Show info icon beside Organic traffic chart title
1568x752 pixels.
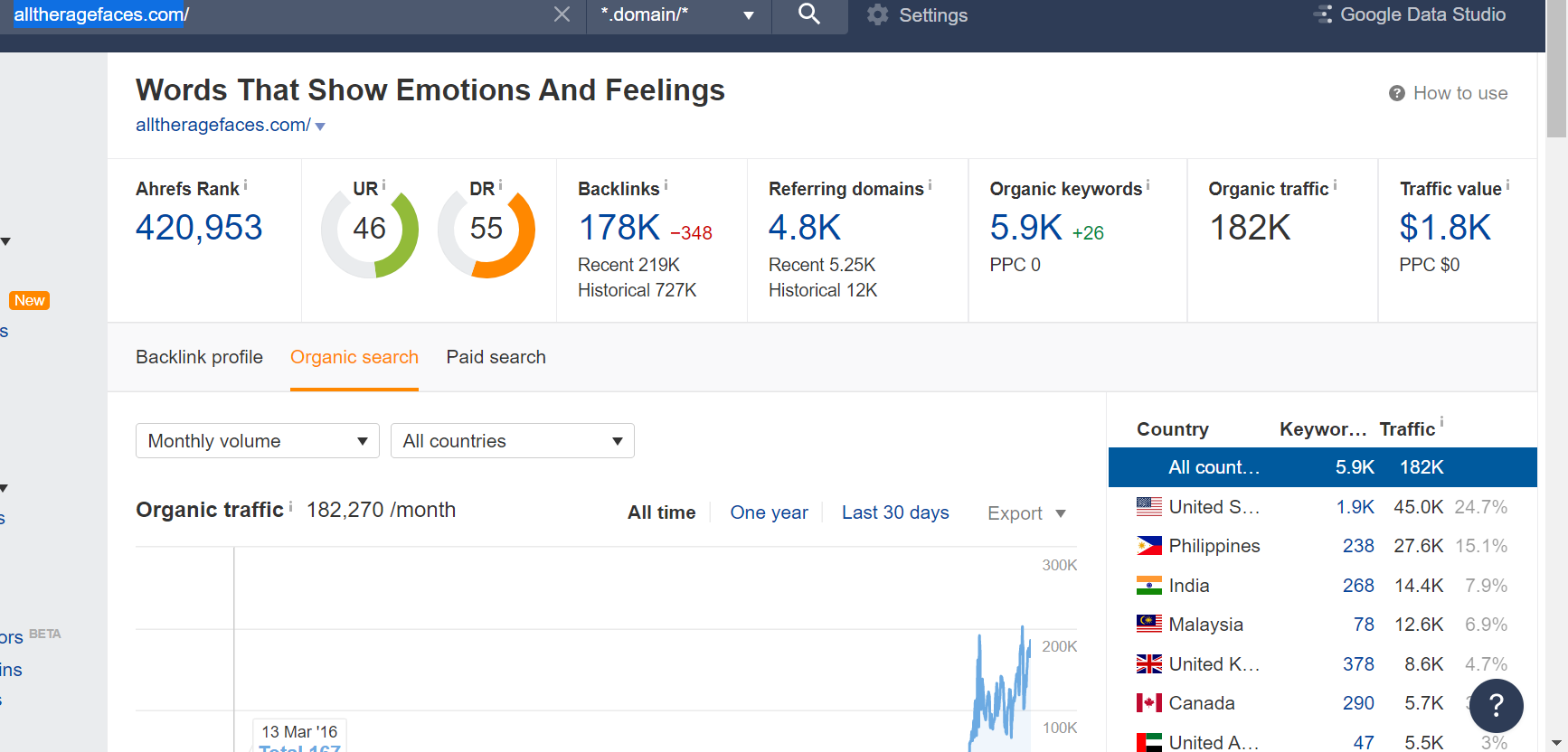coord(290,506)
